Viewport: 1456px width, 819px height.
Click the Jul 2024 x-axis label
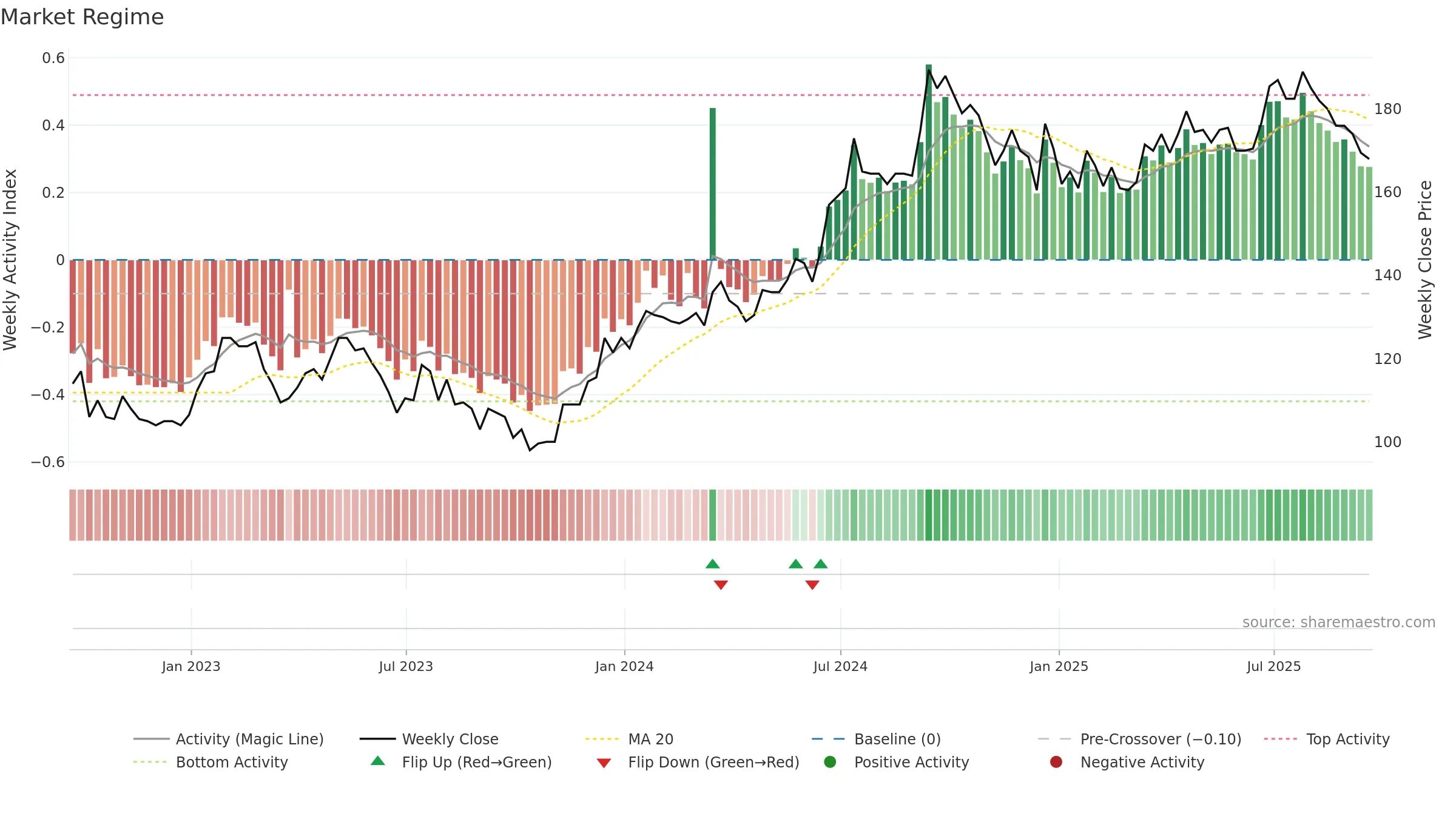840,667
